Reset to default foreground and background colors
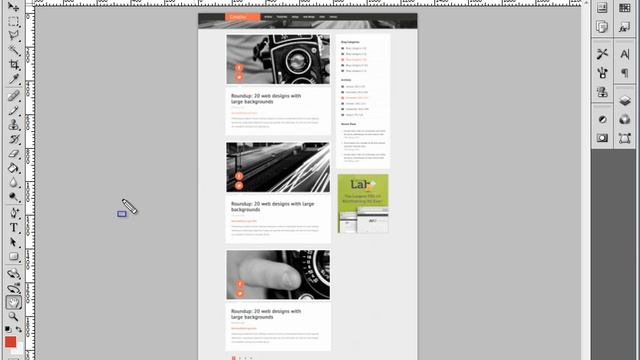 (x=8, y=329)
